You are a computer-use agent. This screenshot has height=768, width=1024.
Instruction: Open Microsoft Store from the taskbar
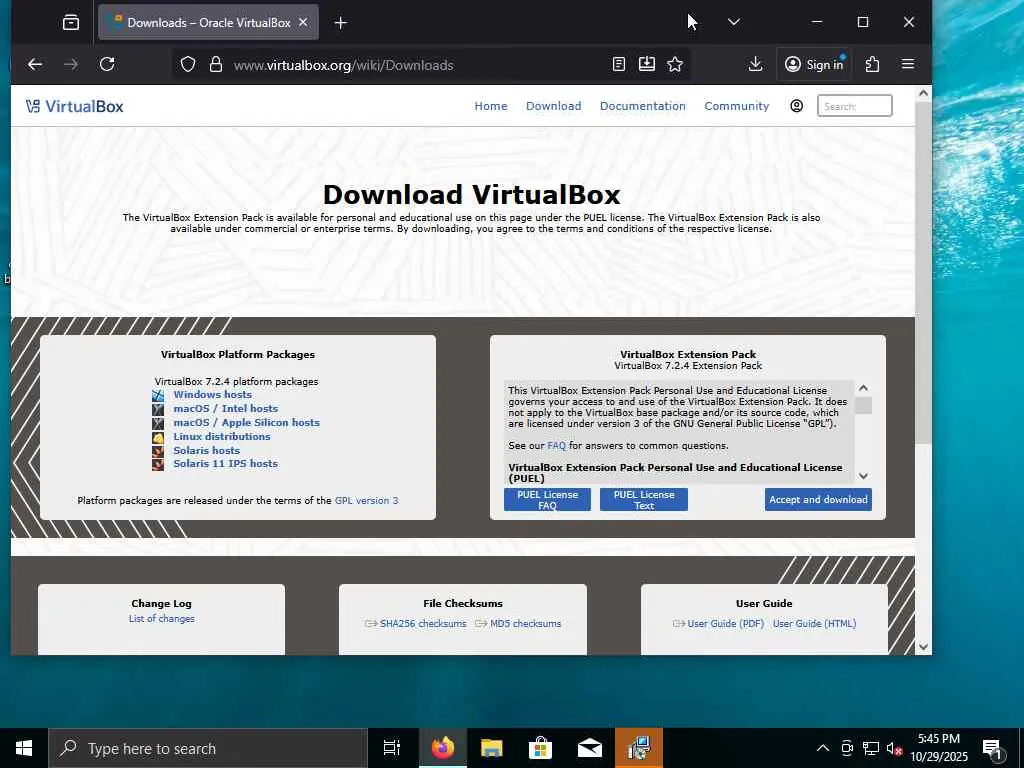point(540,748)
